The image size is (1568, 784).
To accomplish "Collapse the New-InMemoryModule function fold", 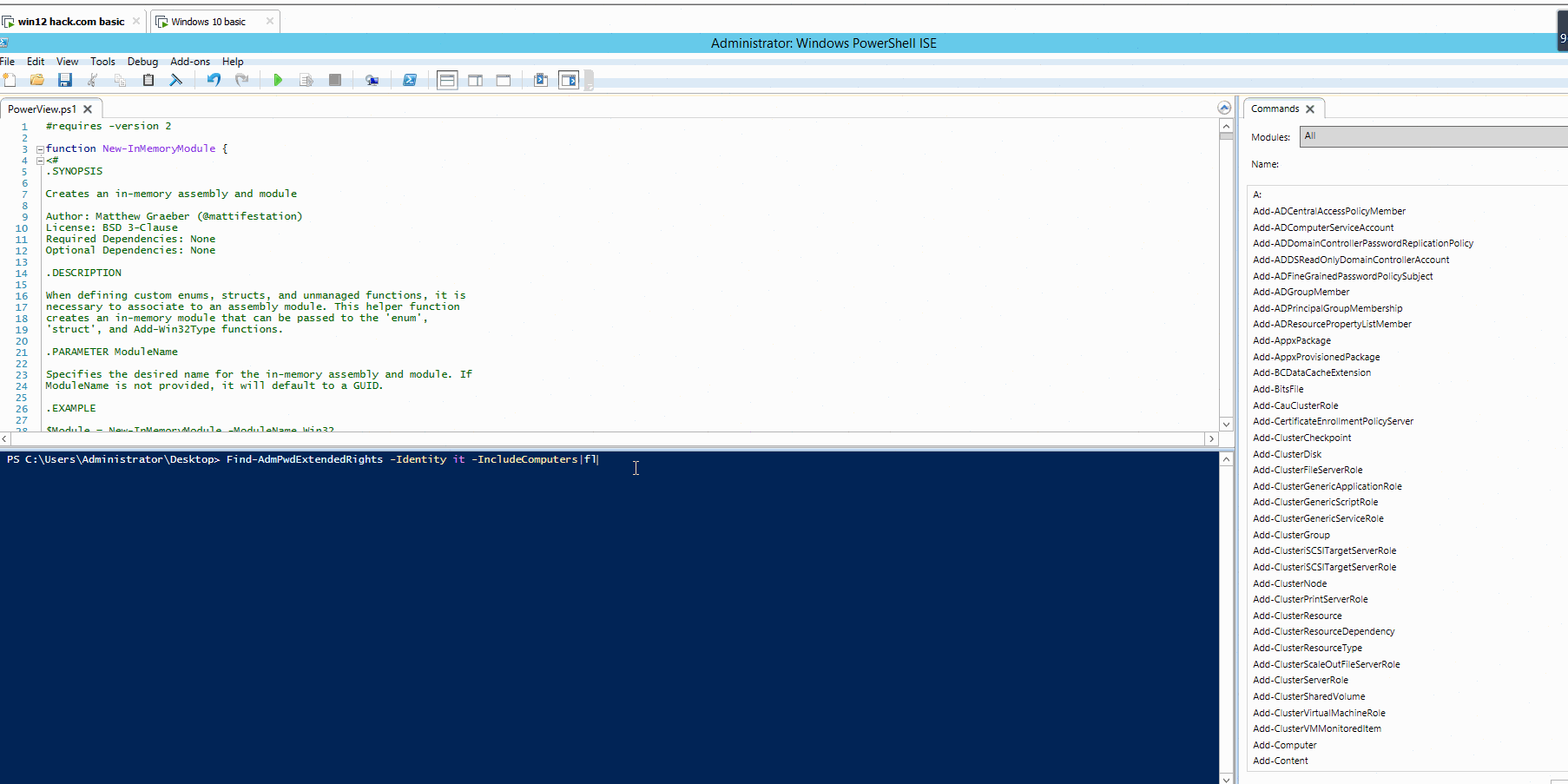I will click(x=40, y=149).
